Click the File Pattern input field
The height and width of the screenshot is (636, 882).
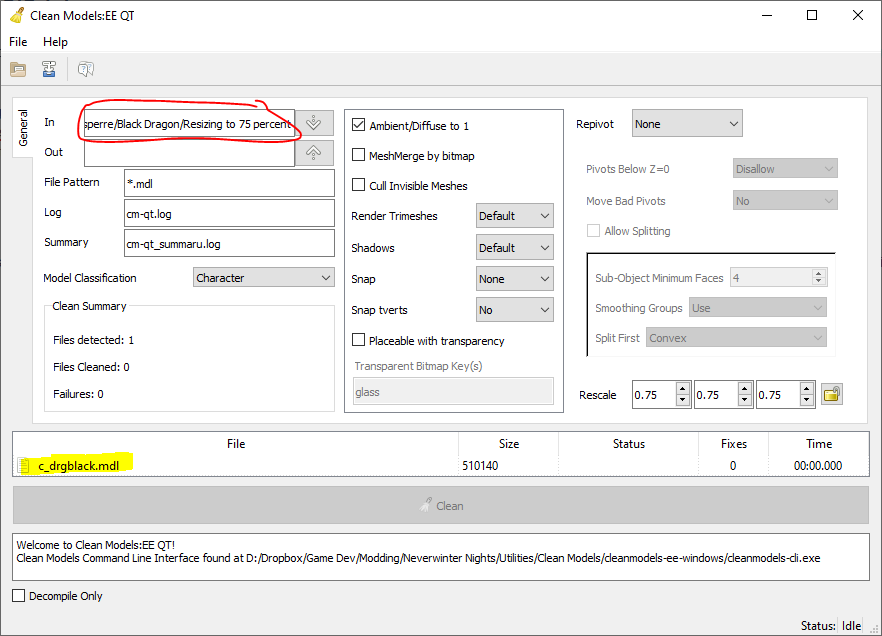tap(230, 183)
